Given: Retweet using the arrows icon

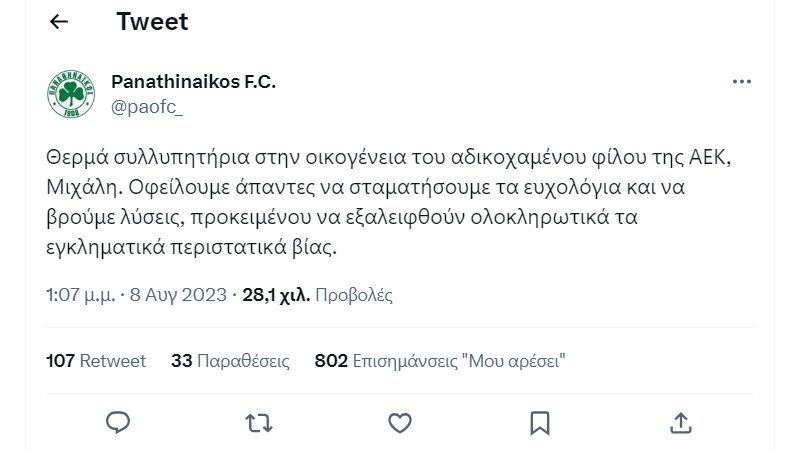Looking at the screenshot, I should click(259, 422).
